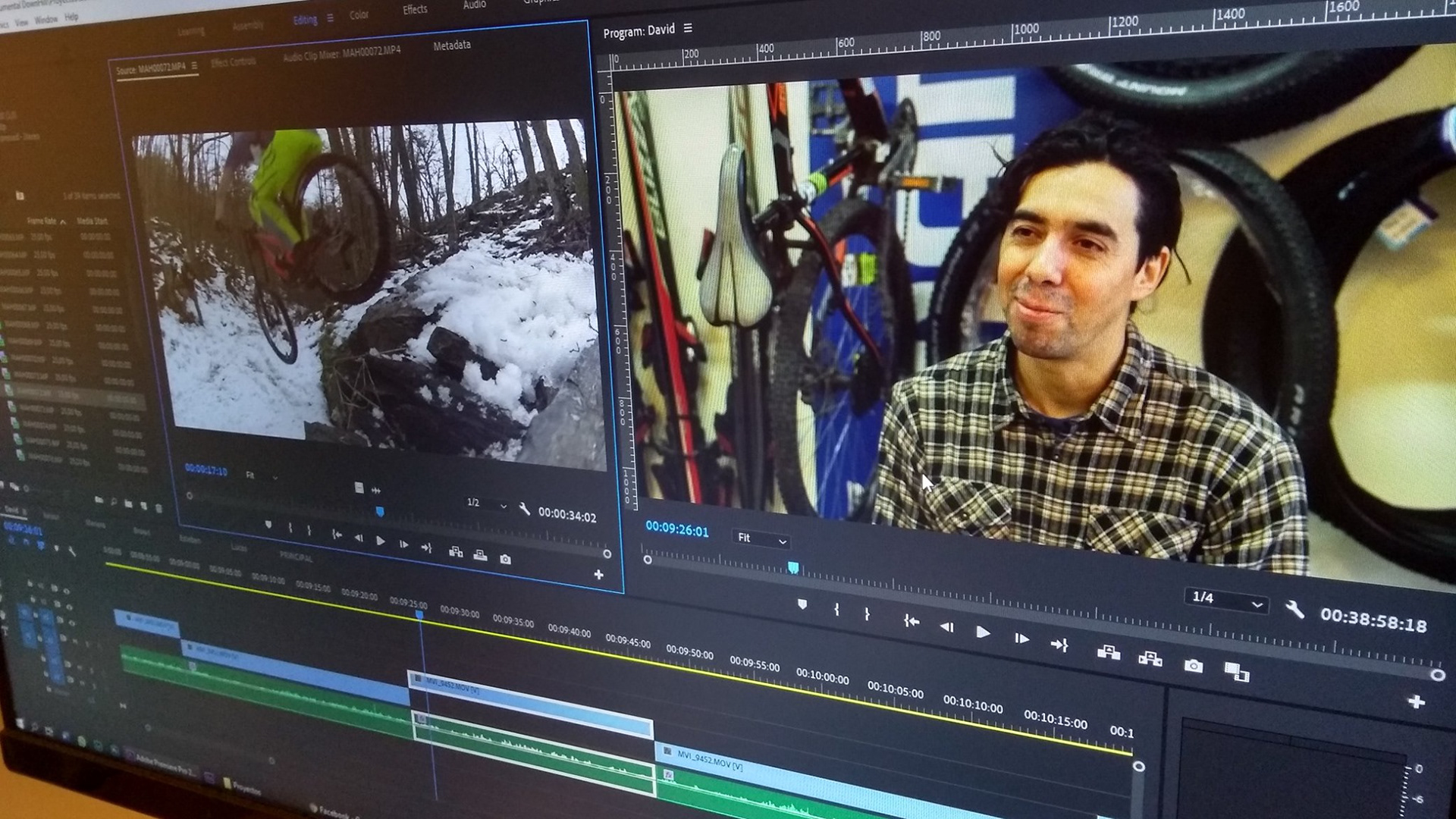Switch to the Color workspace tab

(x=359, y=15)
